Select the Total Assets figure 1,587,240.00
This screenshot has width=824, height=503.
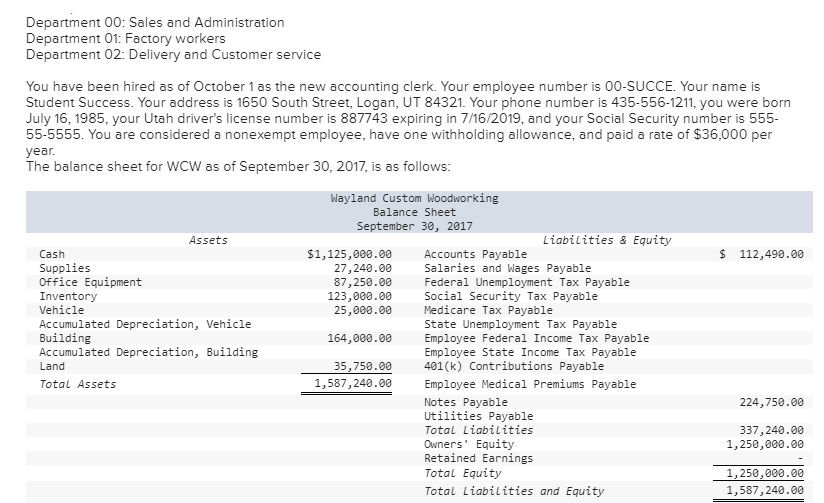(353, 383)
